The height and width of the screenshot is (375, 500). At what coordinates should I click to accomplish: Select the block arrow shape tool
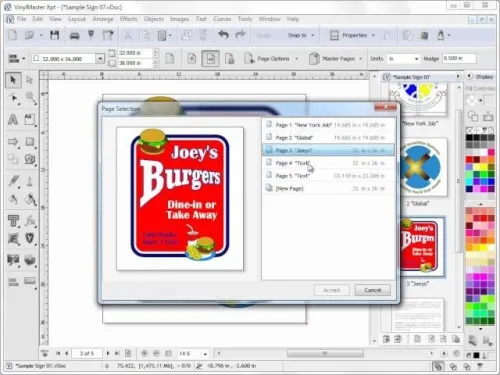[x=13, y=142]
